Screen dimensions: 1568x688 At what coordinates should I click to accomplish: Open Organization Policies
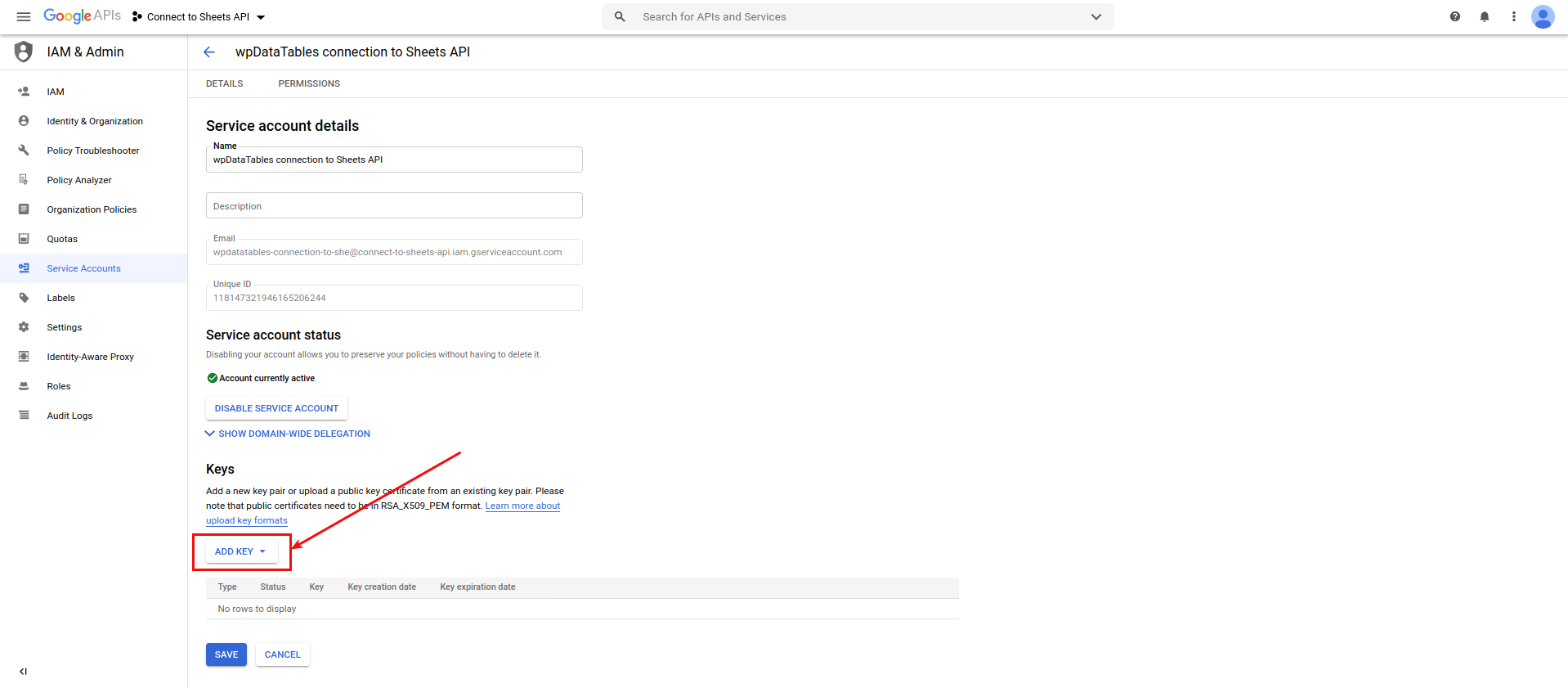point(92,209)
